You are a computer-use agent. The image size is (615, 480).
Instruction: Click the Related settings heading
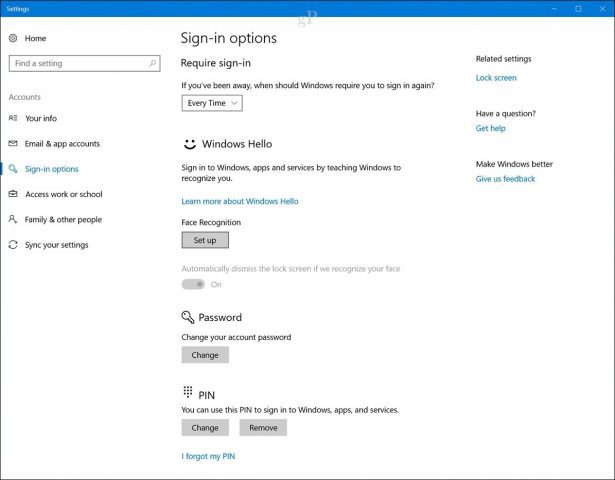(503, 59)
